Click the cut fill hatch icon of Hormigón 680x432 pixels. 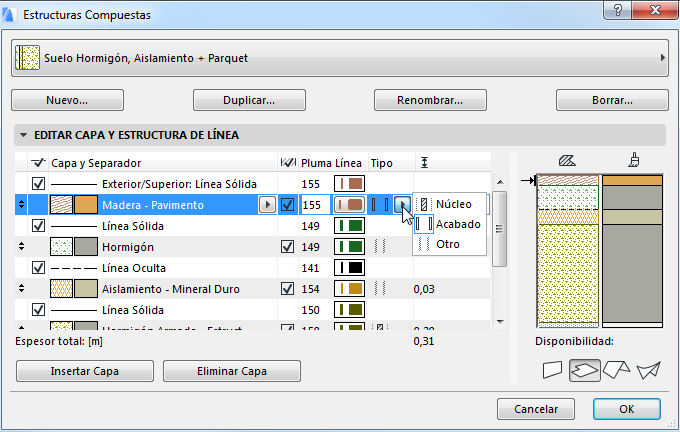click(61, 247)
